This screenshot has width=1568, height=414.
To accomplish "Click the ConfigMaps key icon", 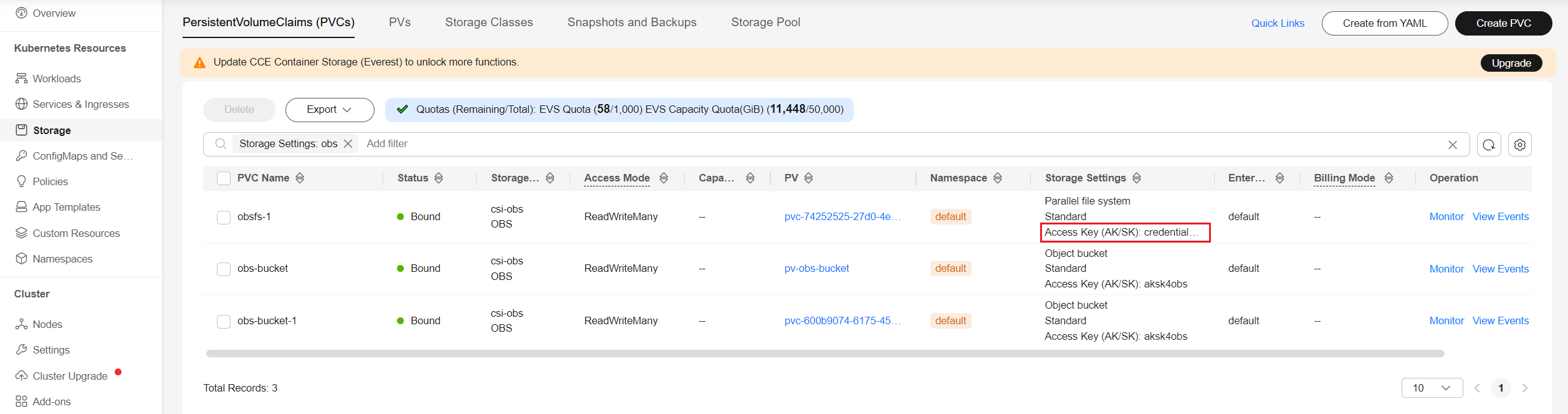I will click(21, 156).
